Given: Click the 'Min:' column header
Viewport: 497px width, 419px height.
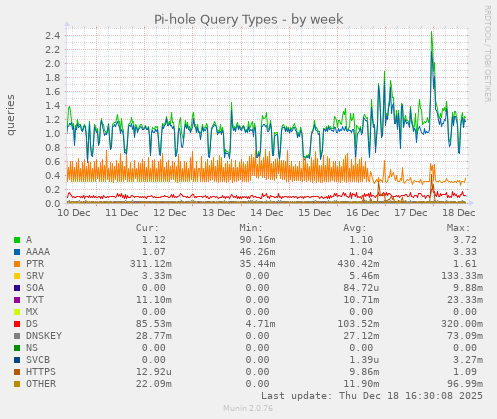Looking at the screenshot, I should pos(251,228).
